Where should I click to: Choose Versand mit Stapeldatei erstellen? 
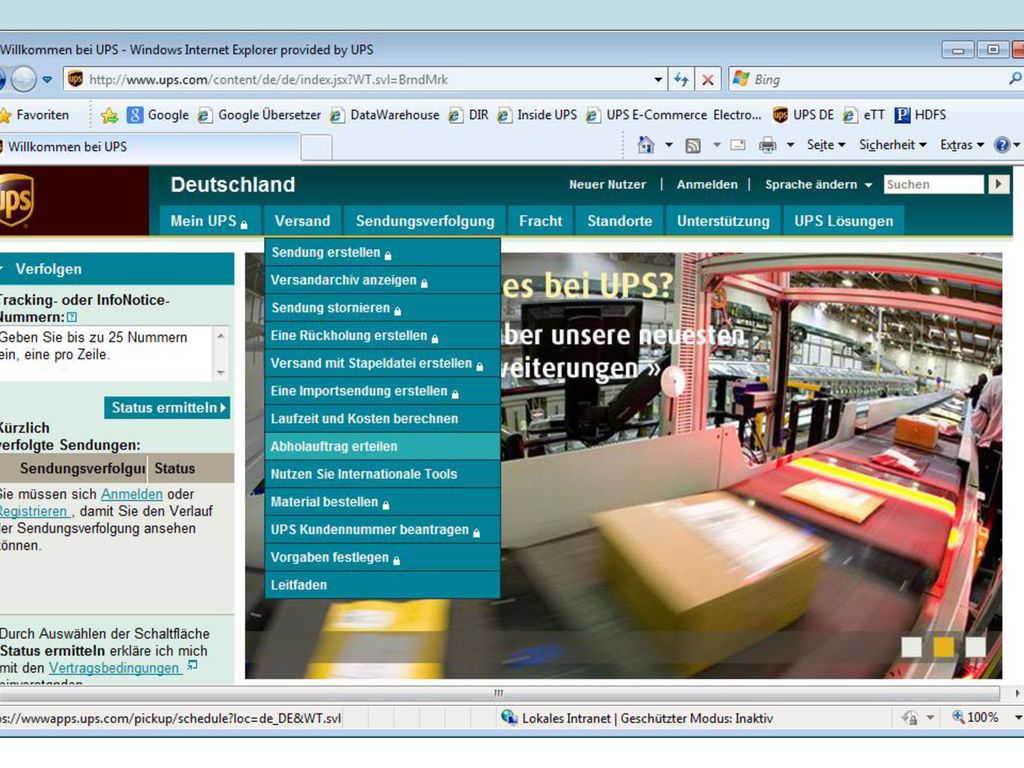pyautogui.click(x=383, y=363)
